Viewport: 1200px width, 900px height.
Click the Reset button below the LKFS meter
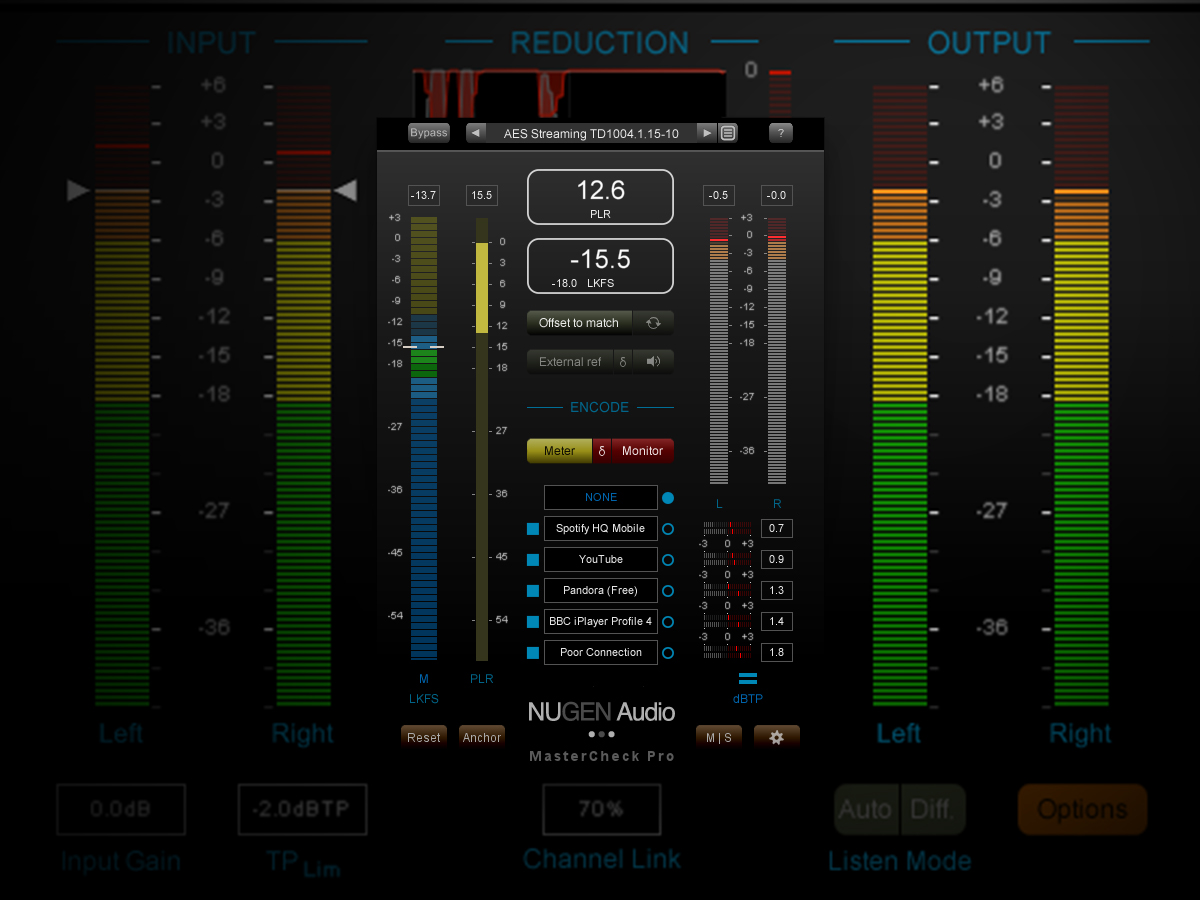click(423, 736)
